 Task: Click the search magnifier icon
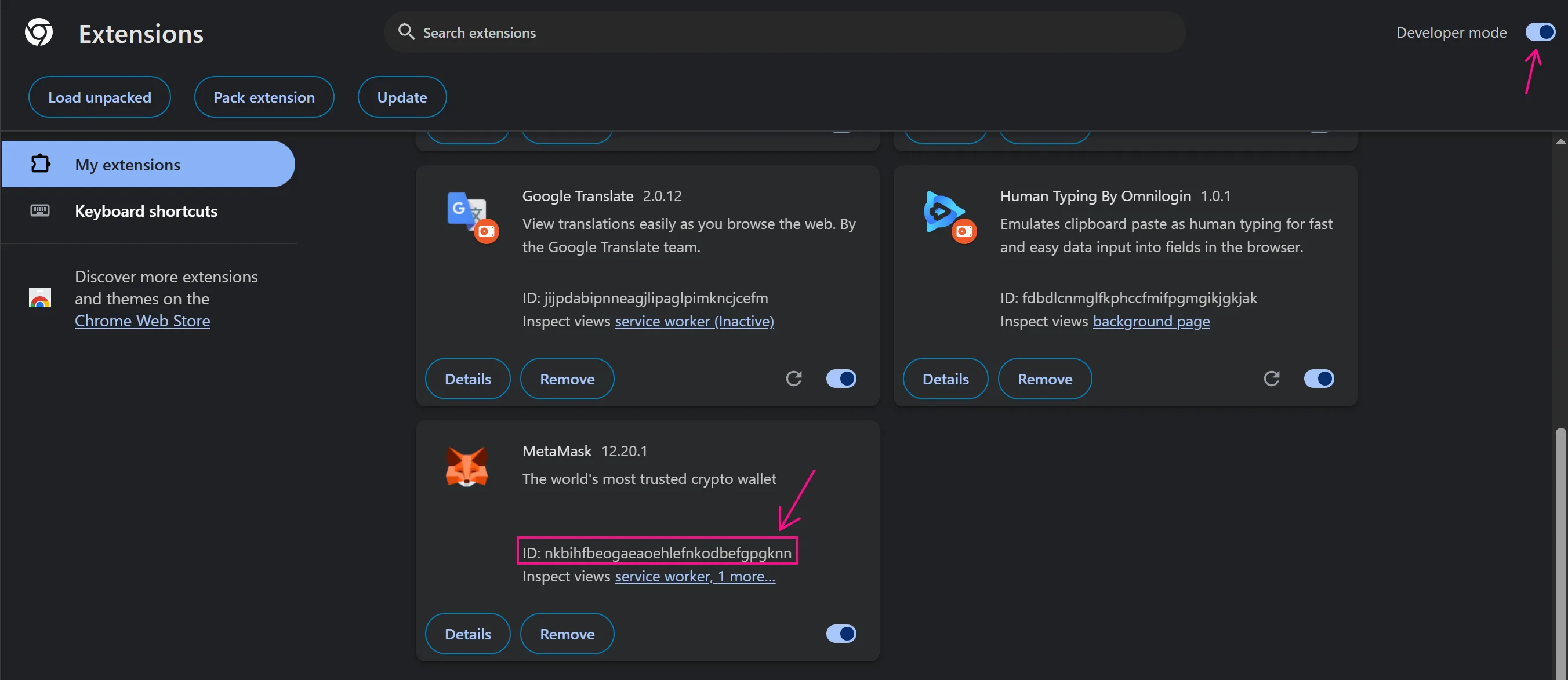[x=406, y=31]
